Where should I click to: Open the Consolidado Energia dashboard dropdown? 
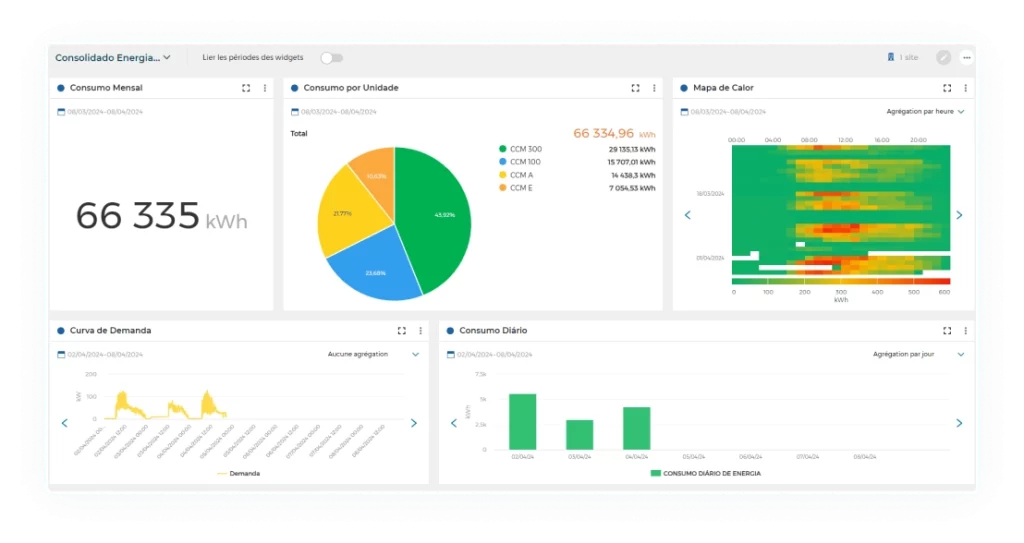[x=112, y=58]
